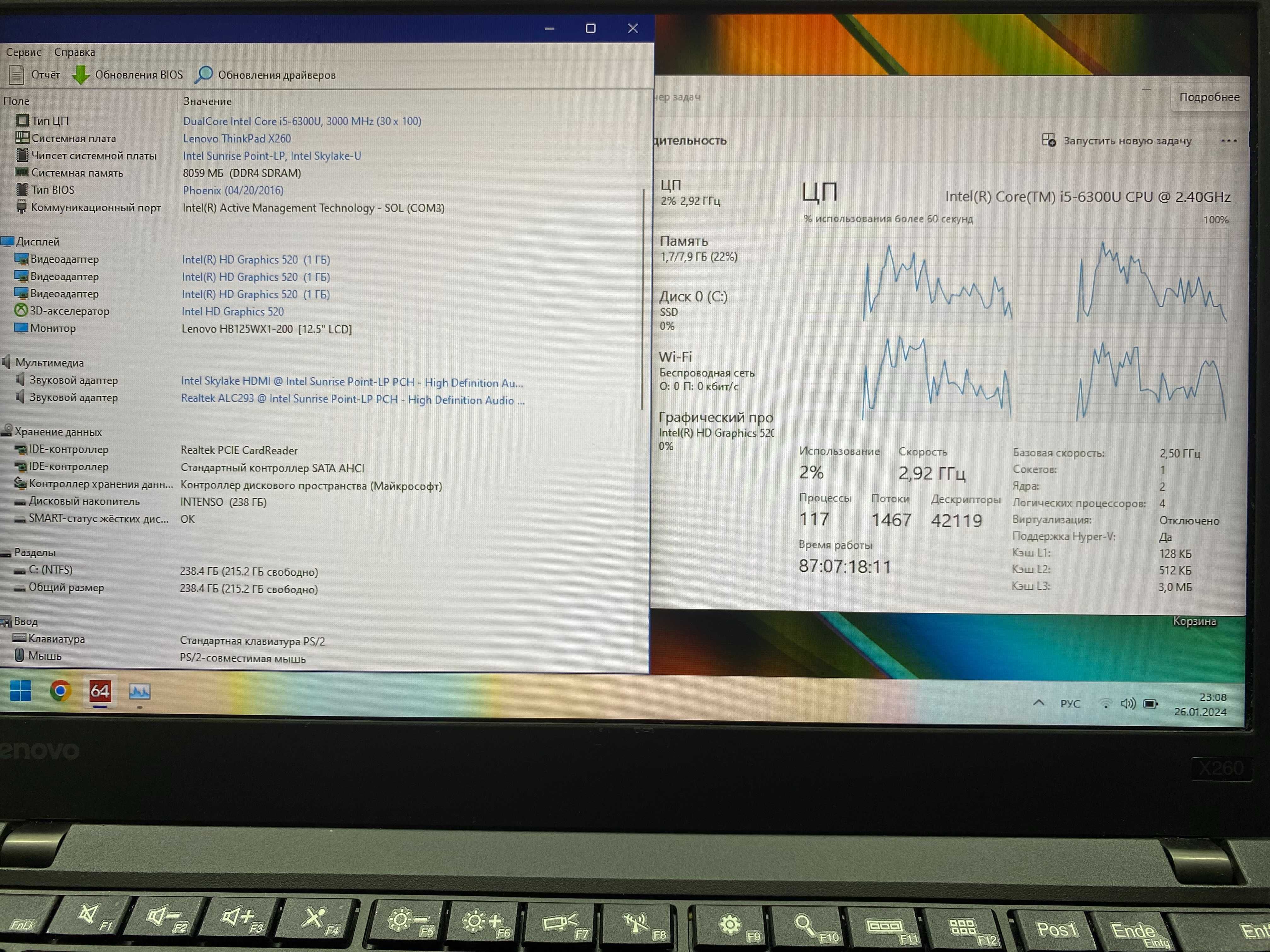Select the Разделы group icon
Screen dimensions: 1270x952
coord(6,553)
